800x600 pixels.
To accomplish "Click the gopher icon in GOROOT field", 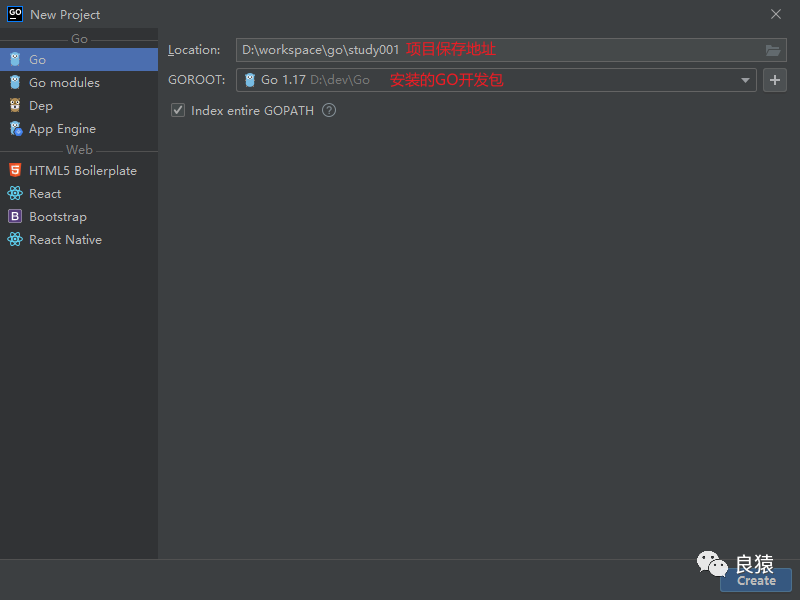I will tap(249, 80).
